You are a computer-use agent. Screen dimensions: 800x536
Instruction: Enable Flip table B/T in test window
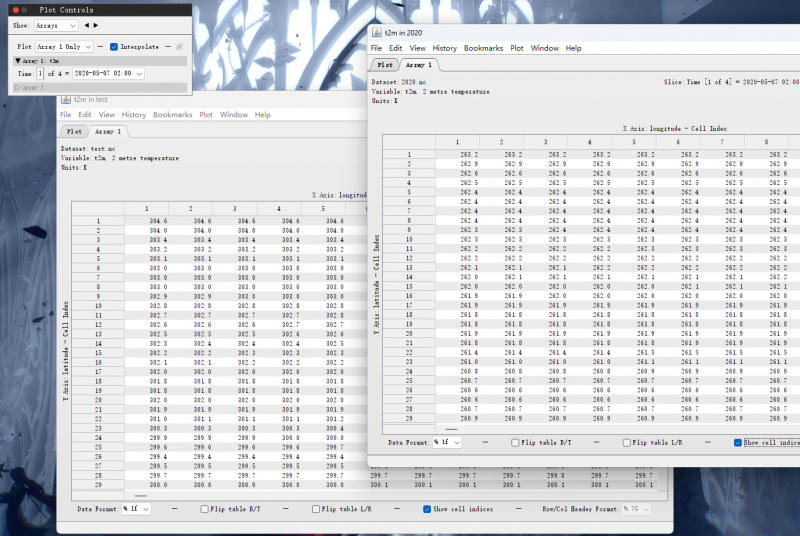tap(204, 509)
